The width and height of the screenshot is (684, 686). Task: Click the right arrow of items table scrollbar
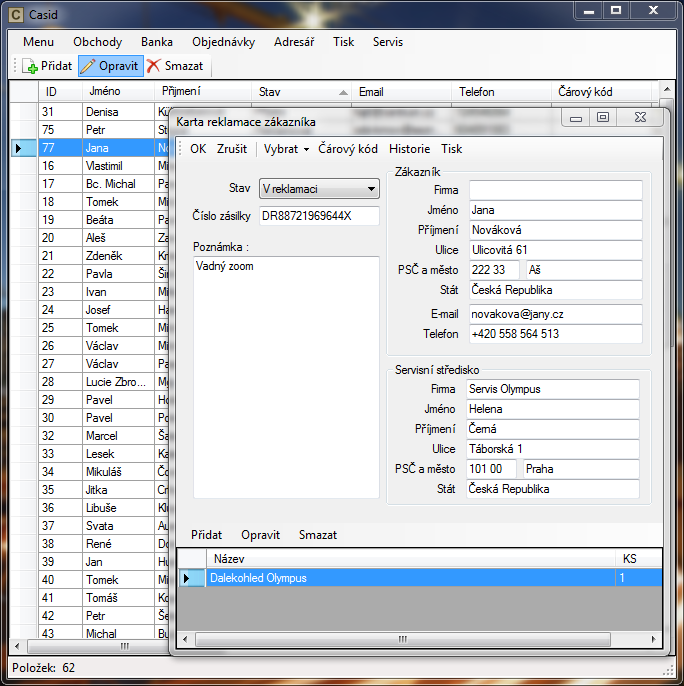coord(654,639)
